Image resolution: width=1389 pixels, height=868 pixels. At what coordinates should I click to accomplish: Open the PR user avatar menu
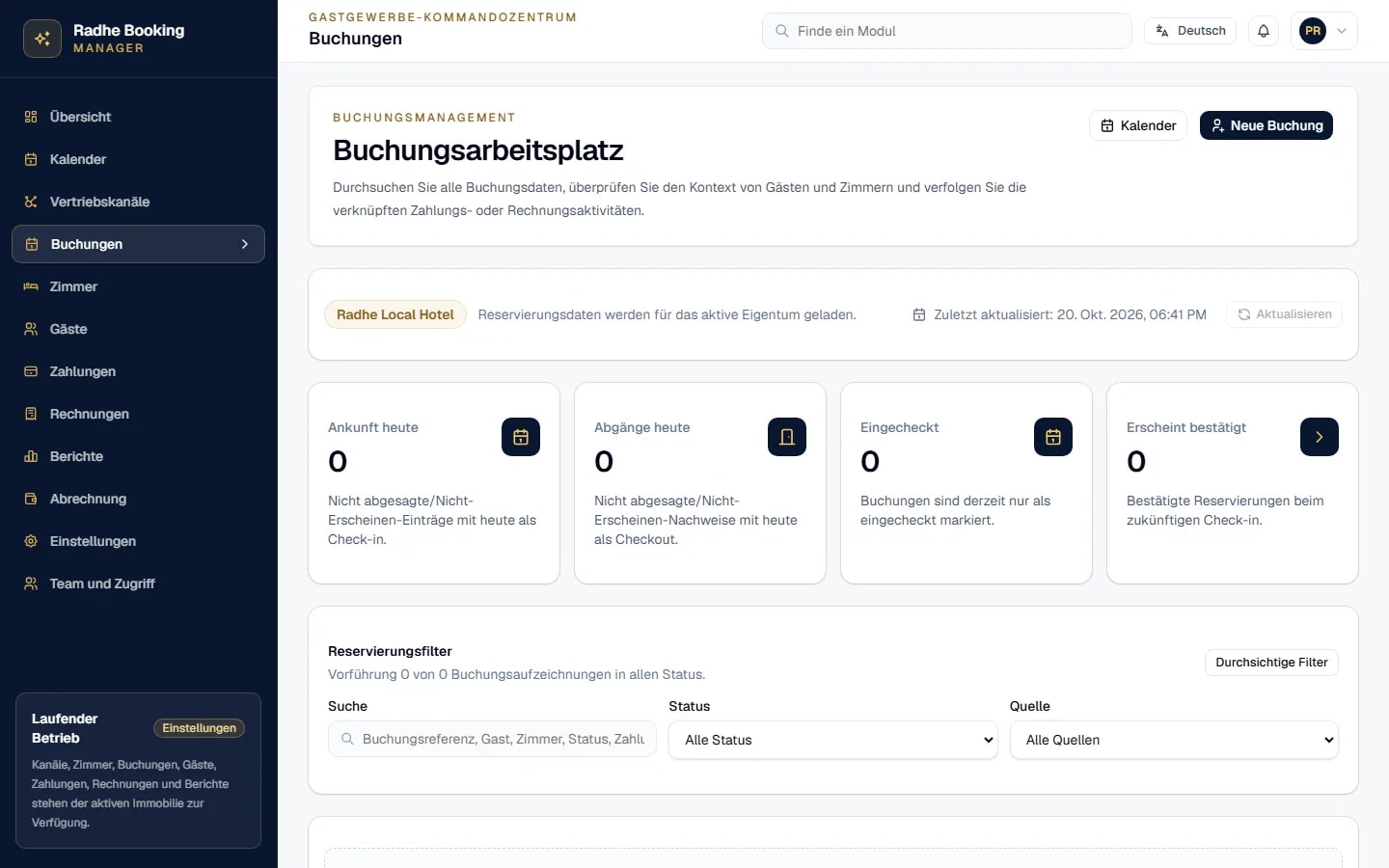click(x=1324, y=31)
